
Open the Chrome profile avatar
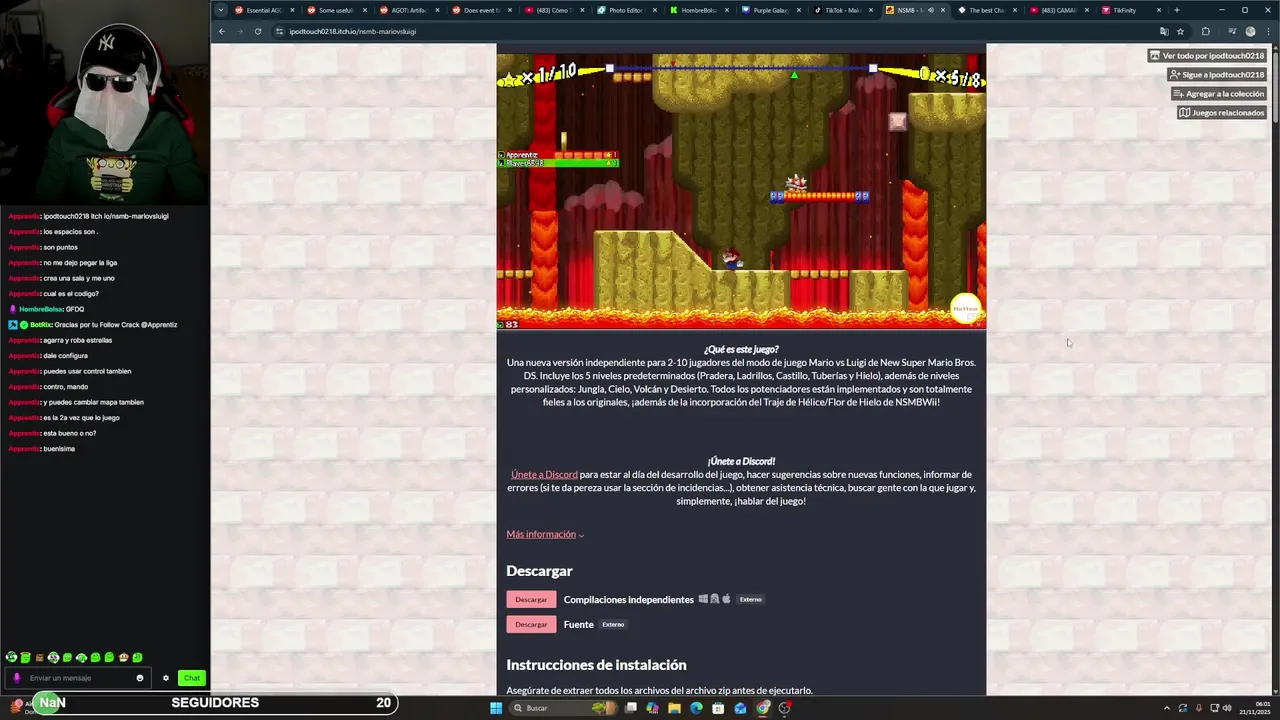click(x=1250, y=31)
